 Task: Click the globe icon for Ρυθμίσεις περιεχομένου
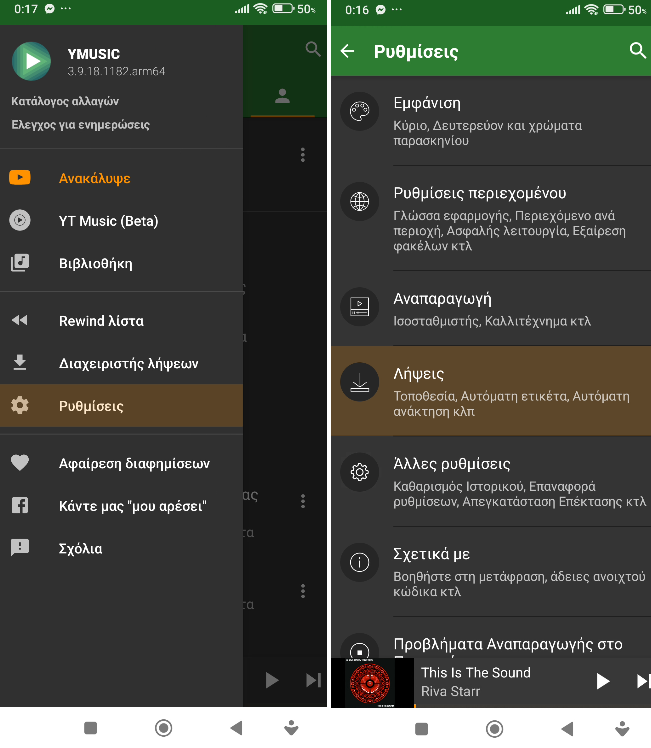point(360,201)
